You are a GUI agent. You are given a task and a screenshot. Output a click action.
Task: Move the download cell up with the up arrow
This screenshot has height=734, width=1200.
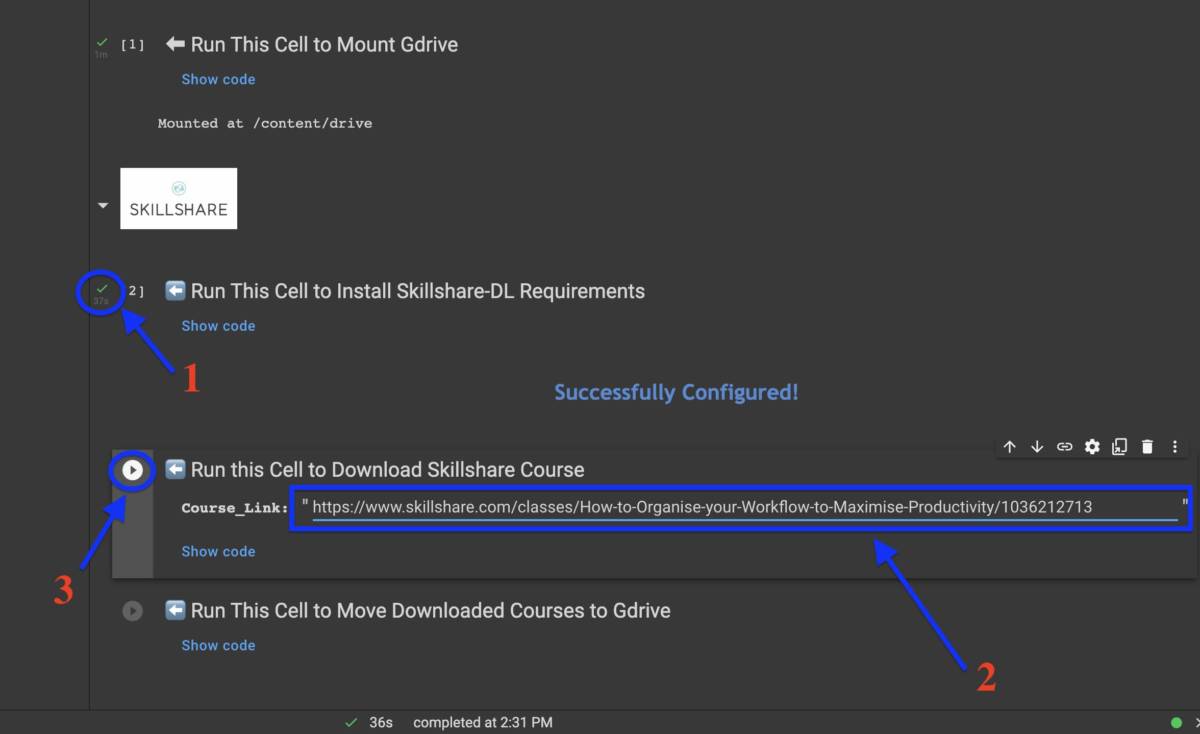point(1010,447)
